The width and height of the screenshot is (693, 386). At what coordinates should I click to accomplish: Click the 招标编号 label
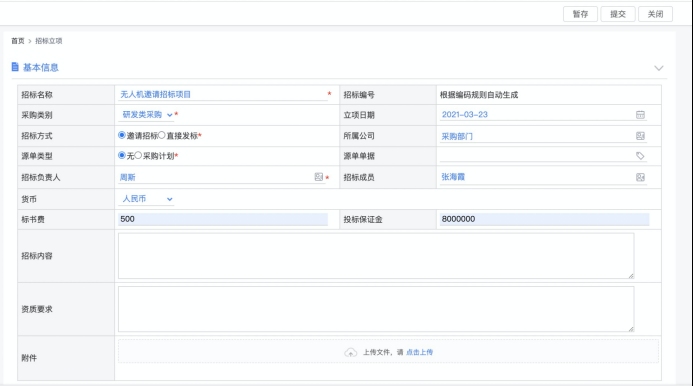pos(359,95)
